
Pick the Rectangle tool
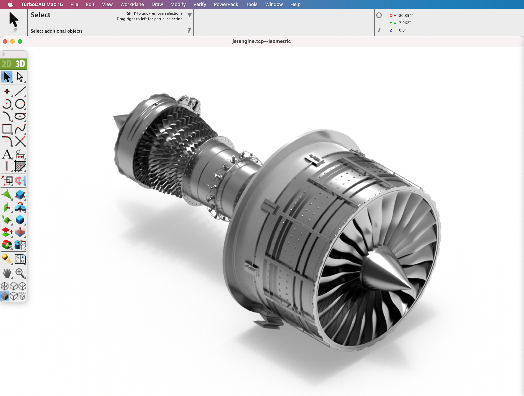[x=7, y=129]
